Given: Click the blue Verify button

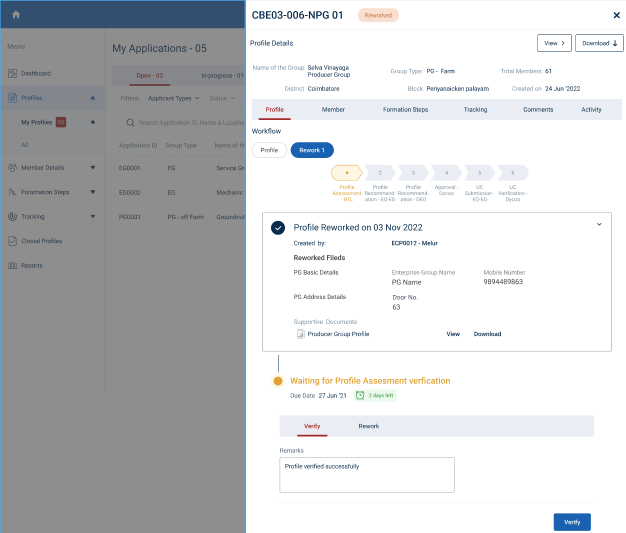Looking at the screenshot, I should 571,522.
